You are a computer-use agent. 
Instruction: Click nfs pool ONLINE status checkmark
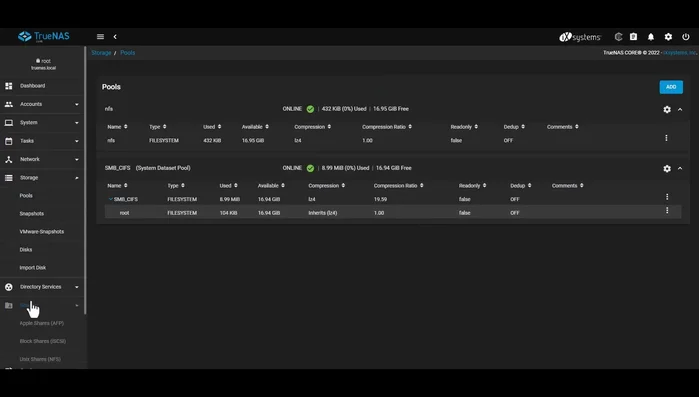point(310,109)
